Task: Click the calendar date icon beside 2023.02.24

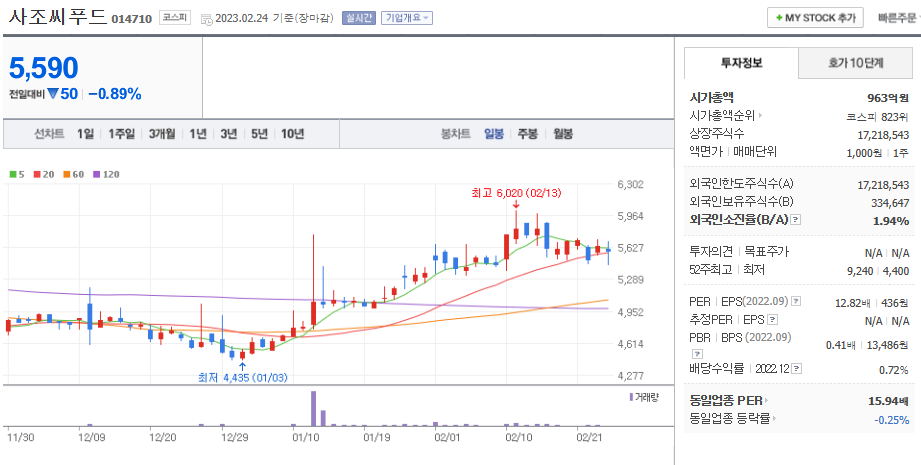Action: coord(207,19)
